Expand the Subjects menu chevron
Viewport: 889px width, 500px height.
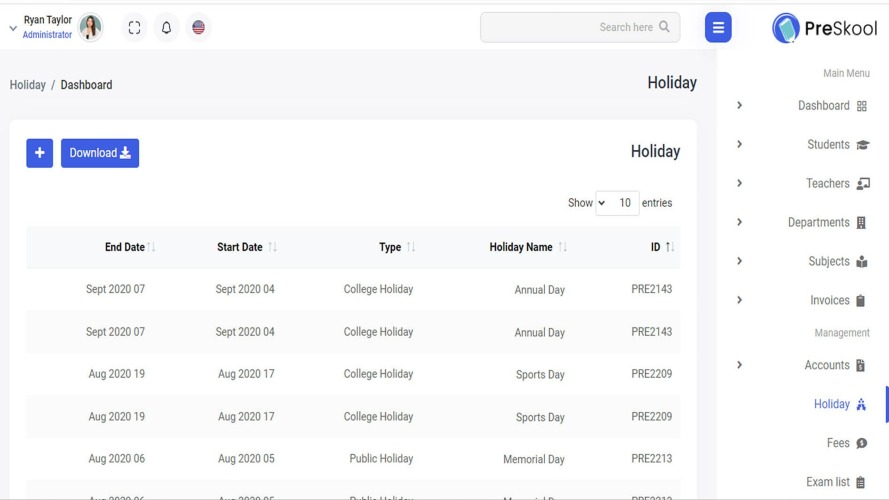pos(739,261)
